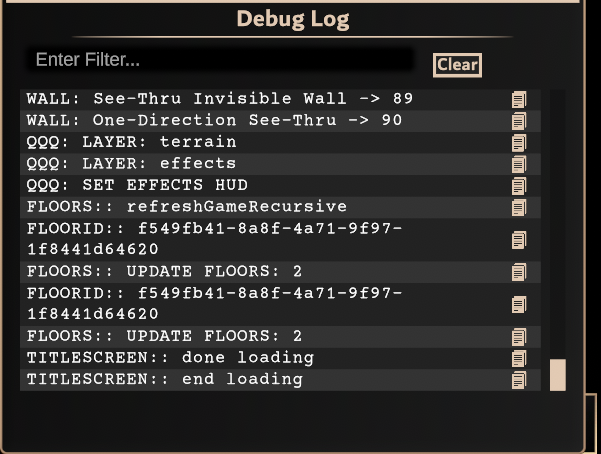Focus the Enter Filter text field
This screenshot has height=454, width=601.
[x=220, y=59]
